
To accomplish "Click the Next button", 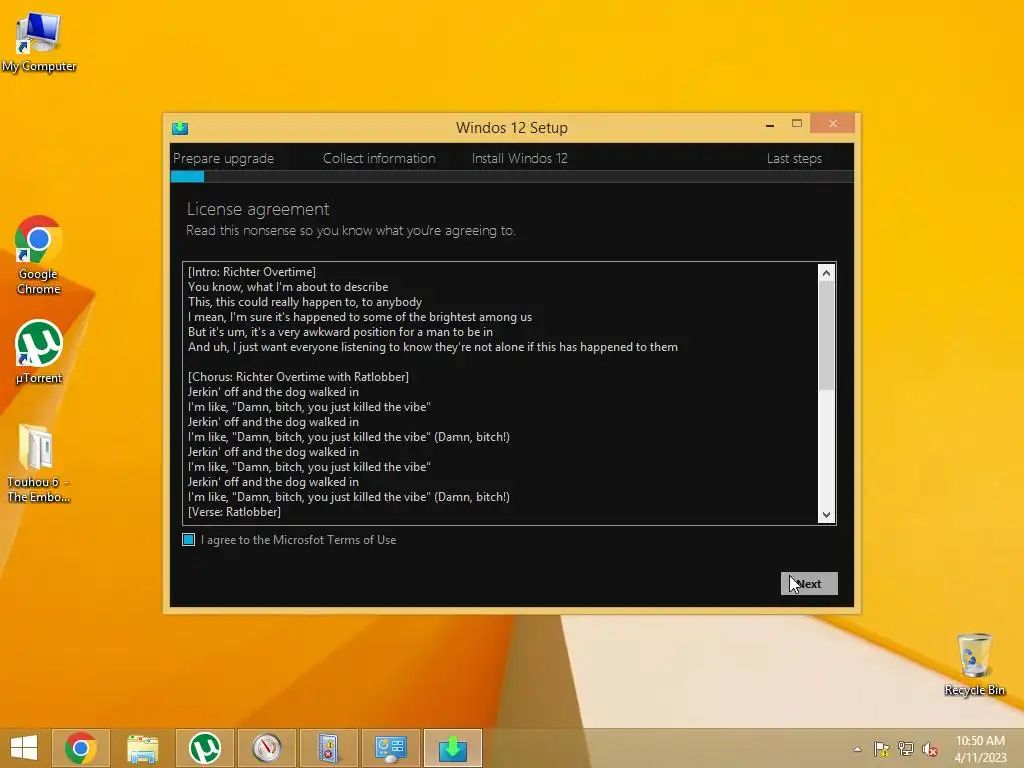I will point(809,584).
